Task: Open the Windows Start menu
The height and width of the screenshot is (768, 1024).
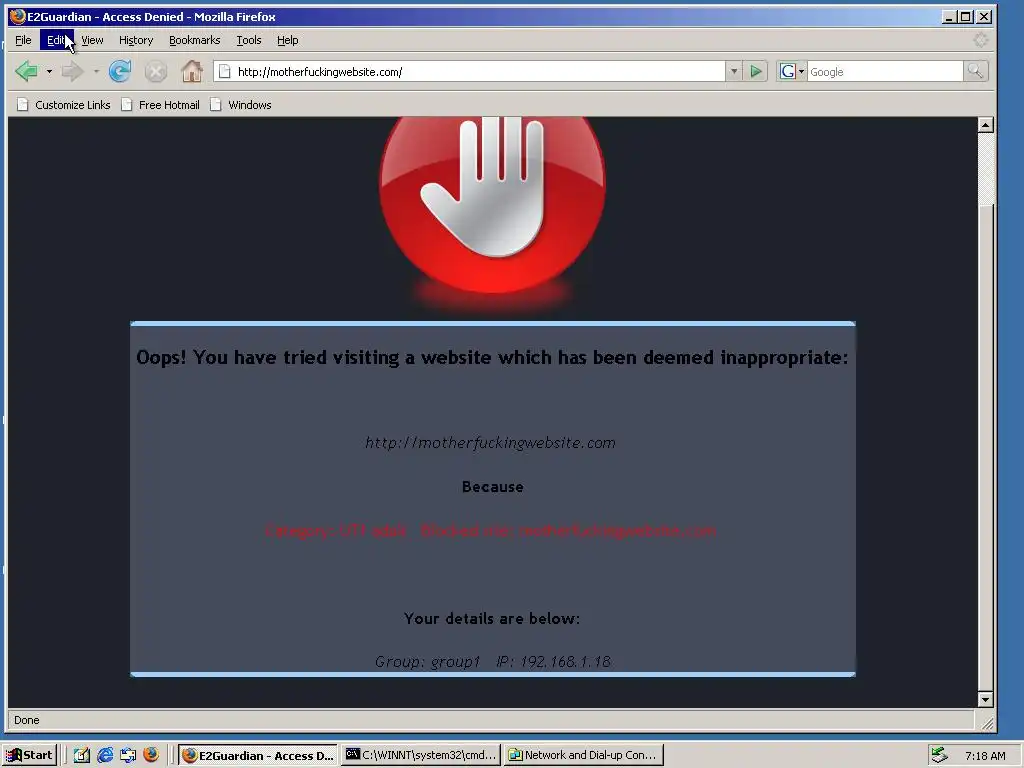Action: coord(29,755)
